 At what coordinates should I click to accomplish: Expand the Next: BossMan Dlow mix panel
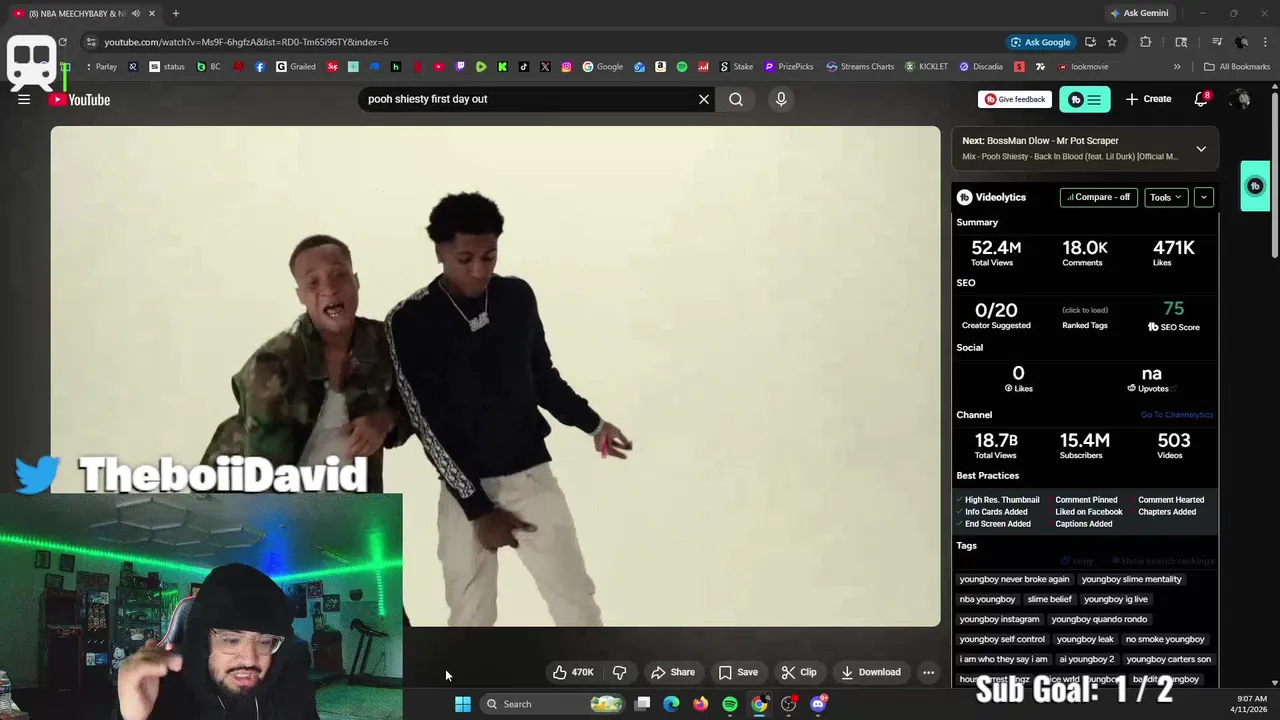[1201, 149]
